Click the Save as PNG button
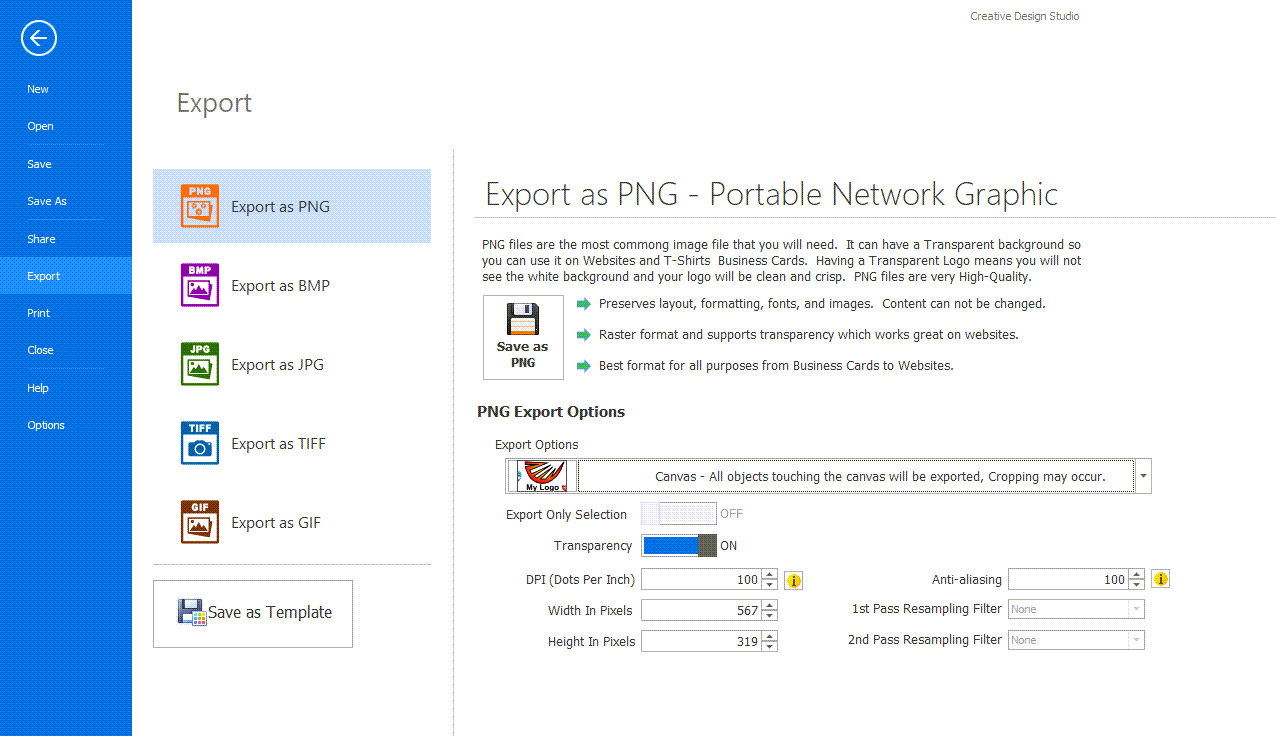 click(x=523, y=338)
